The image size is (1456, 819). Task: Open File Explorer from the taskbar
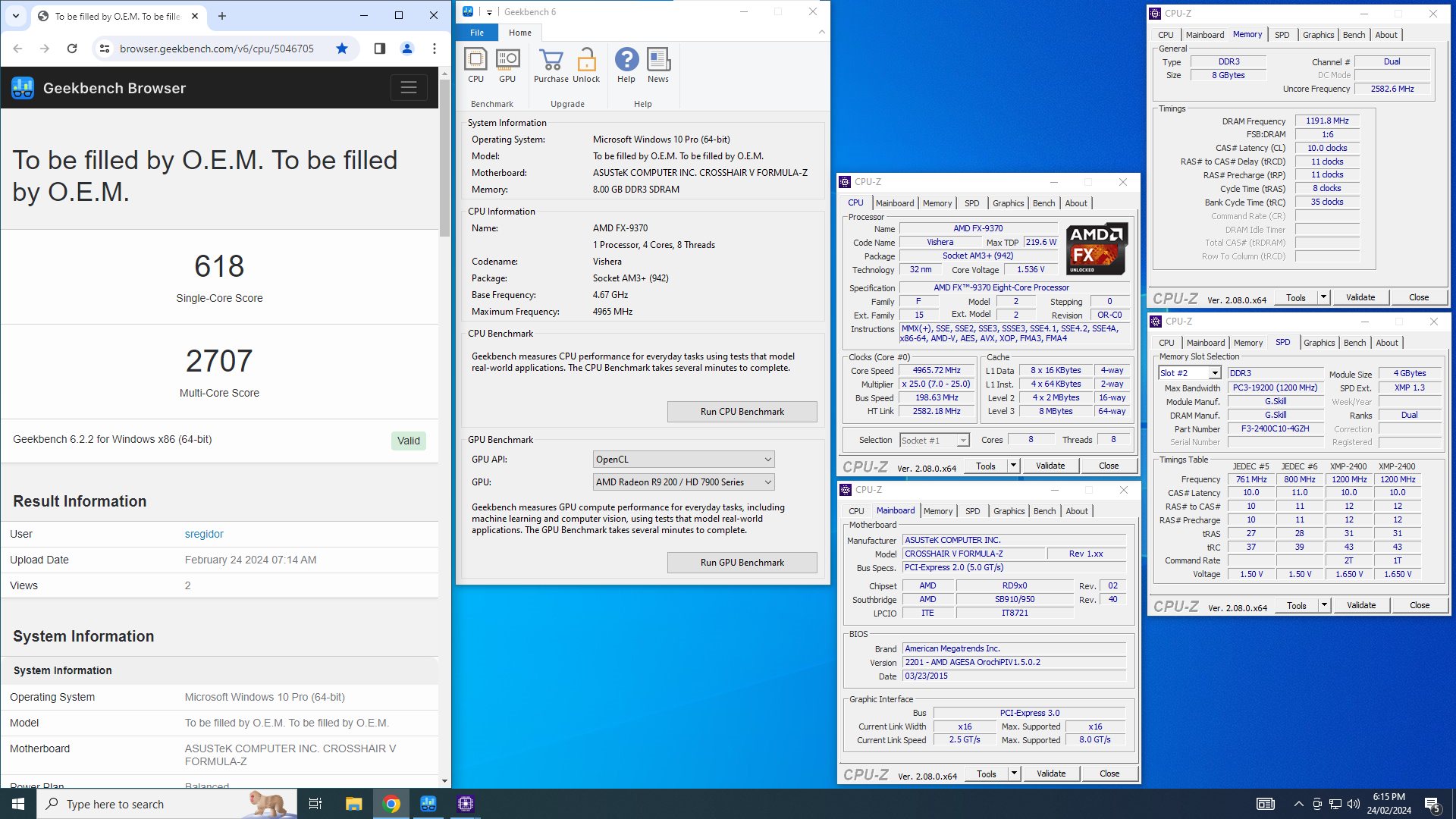(353, 804)
